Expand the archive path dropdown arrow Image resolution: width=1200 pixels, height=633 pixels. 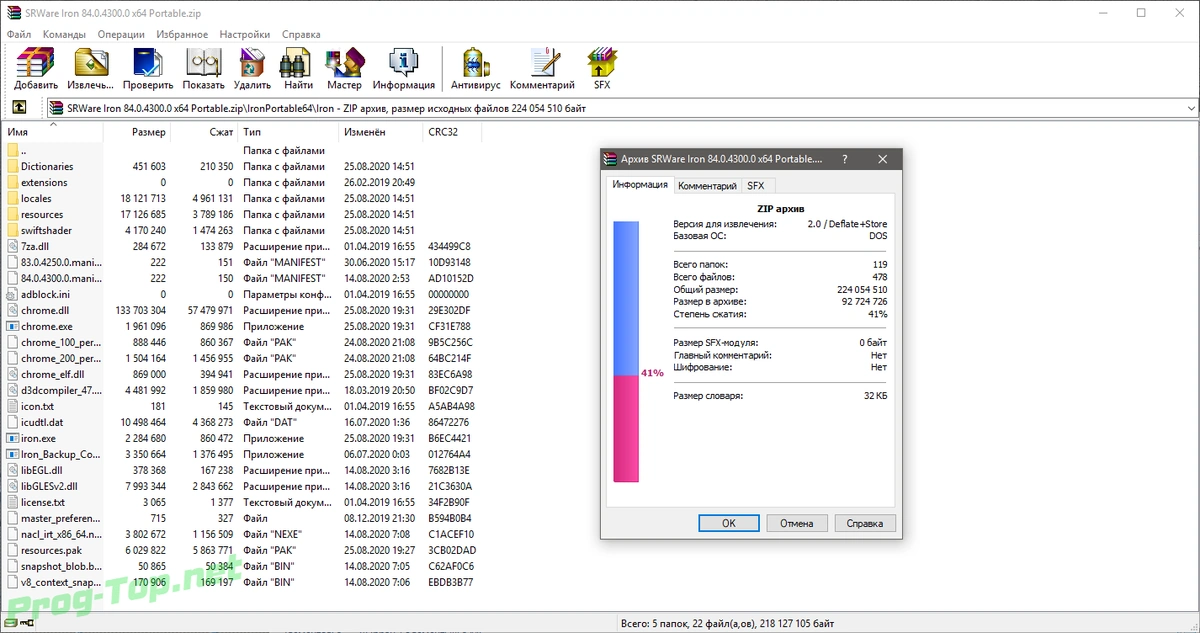pos(1190,108)
